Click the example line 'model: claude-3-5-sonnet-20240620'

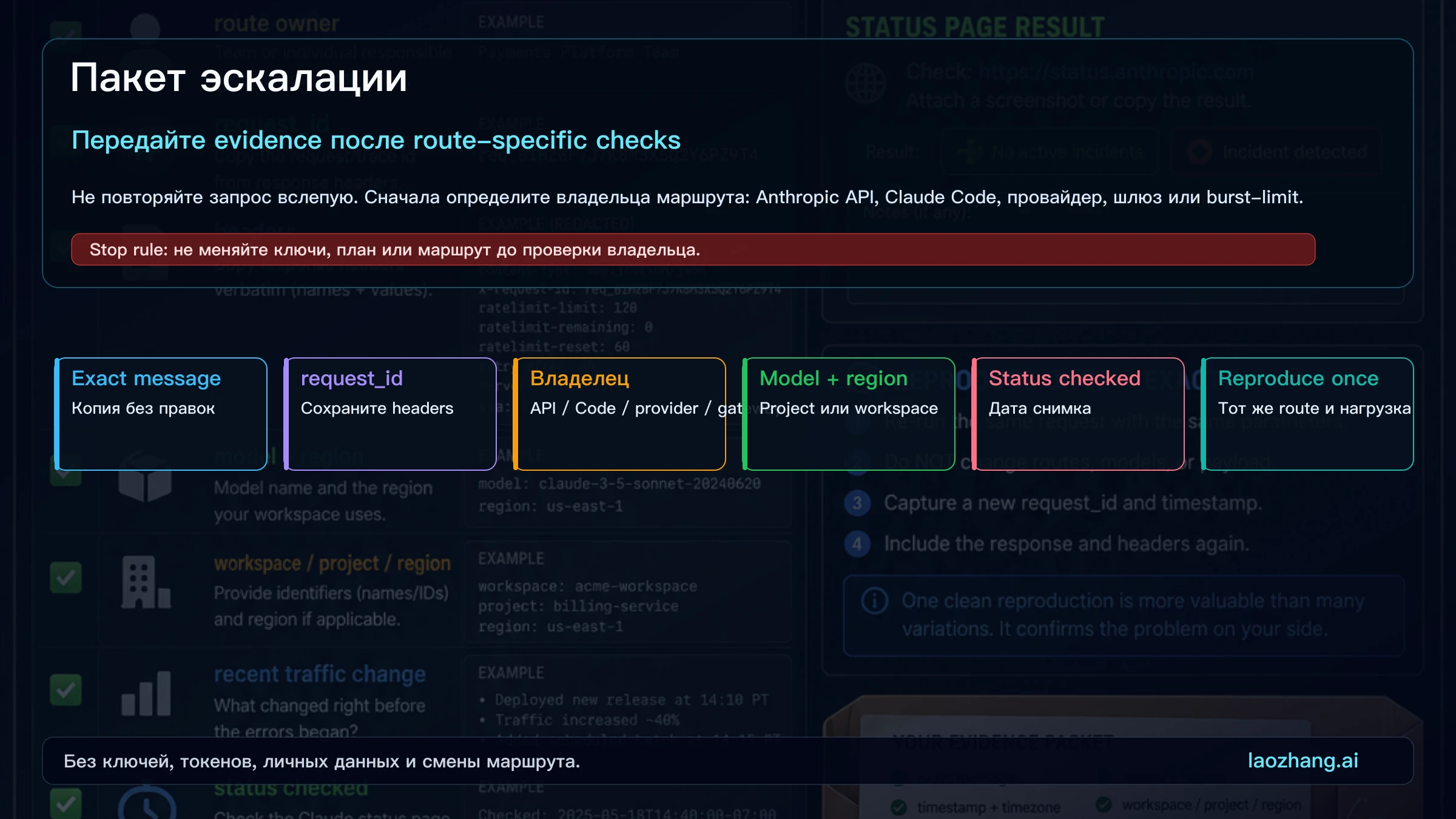tap(619, 484)
